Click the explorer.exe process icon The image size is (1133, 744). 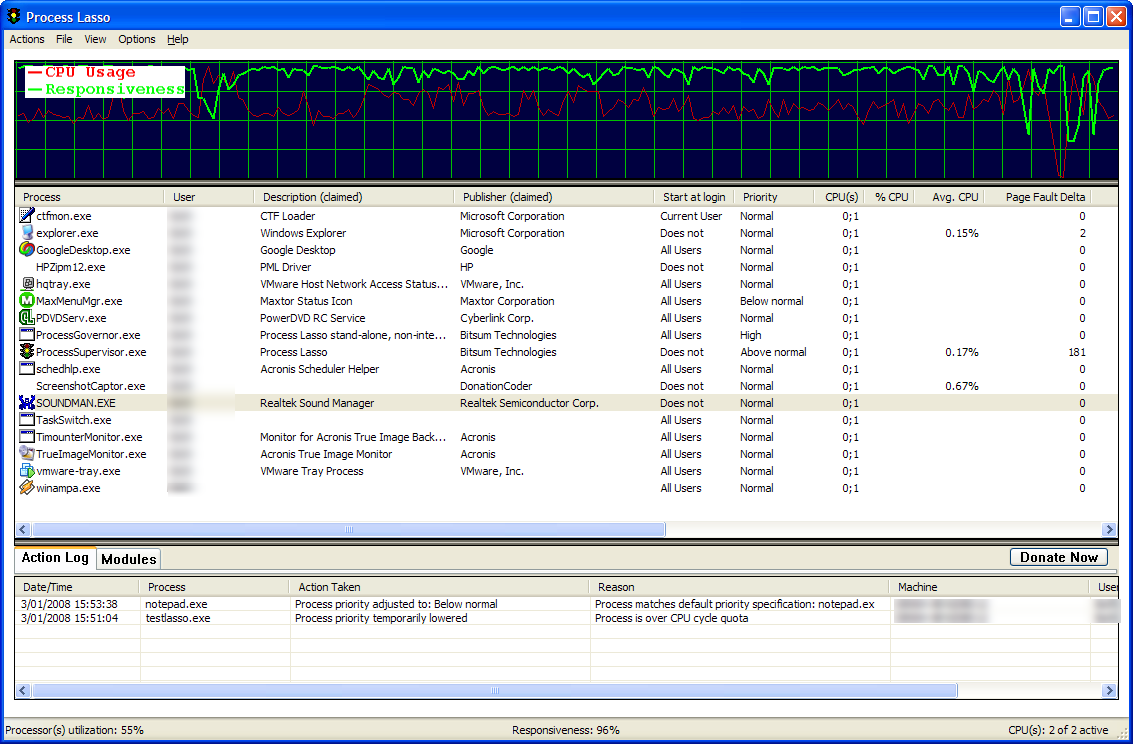tap(27, 233)
